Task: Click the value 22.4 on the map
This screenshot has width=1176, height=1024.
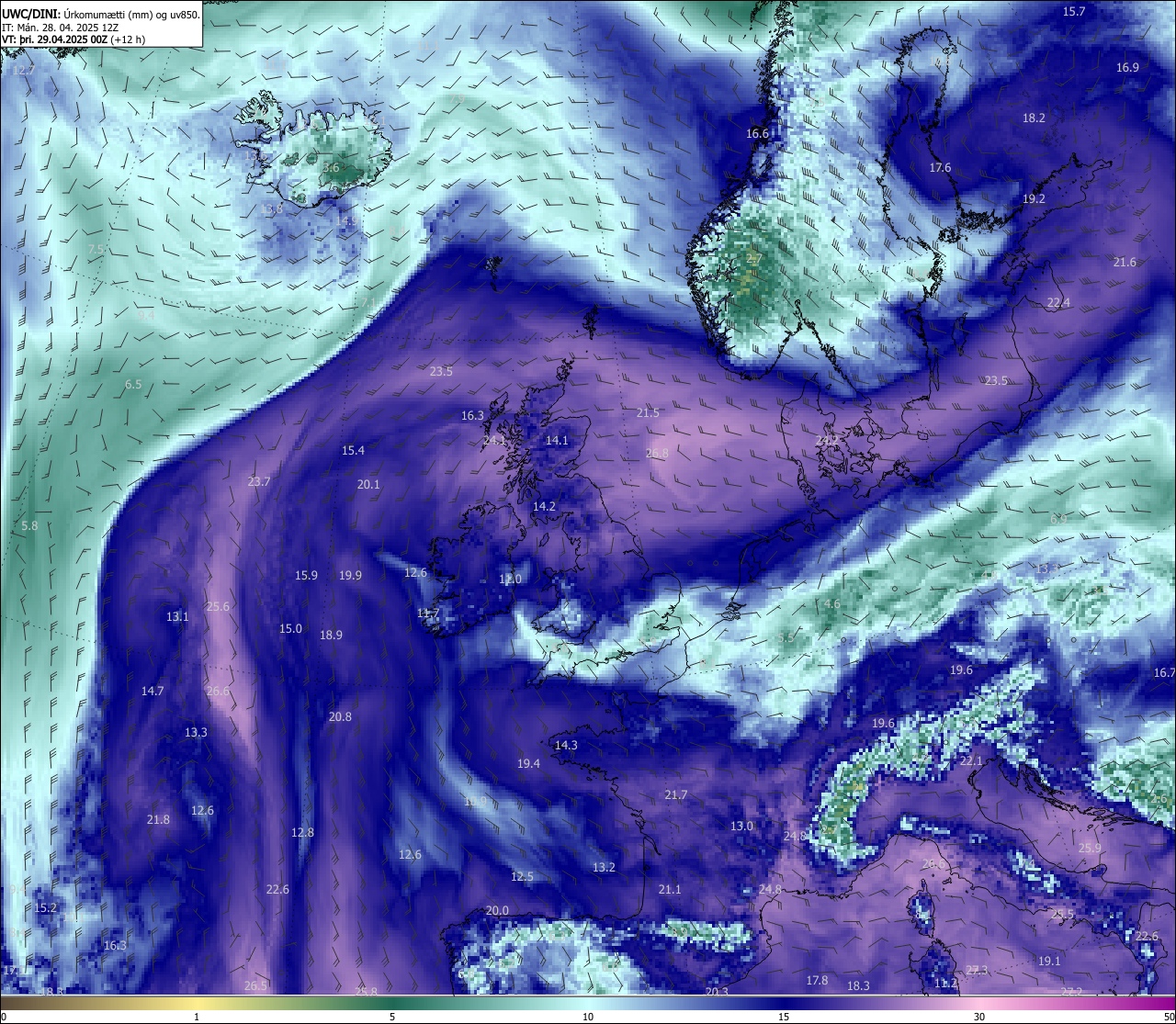Action: click(x=1058, y=302)
